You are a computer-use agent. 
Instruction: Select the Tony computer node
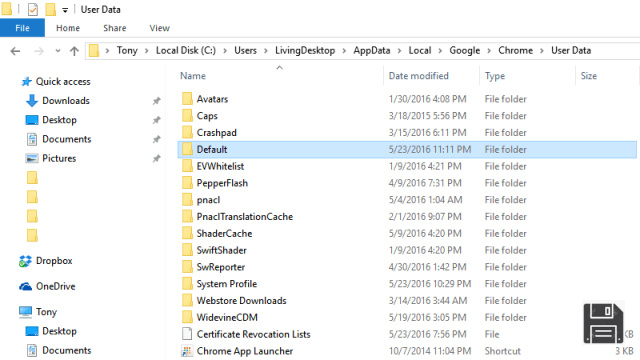[38, 312]
